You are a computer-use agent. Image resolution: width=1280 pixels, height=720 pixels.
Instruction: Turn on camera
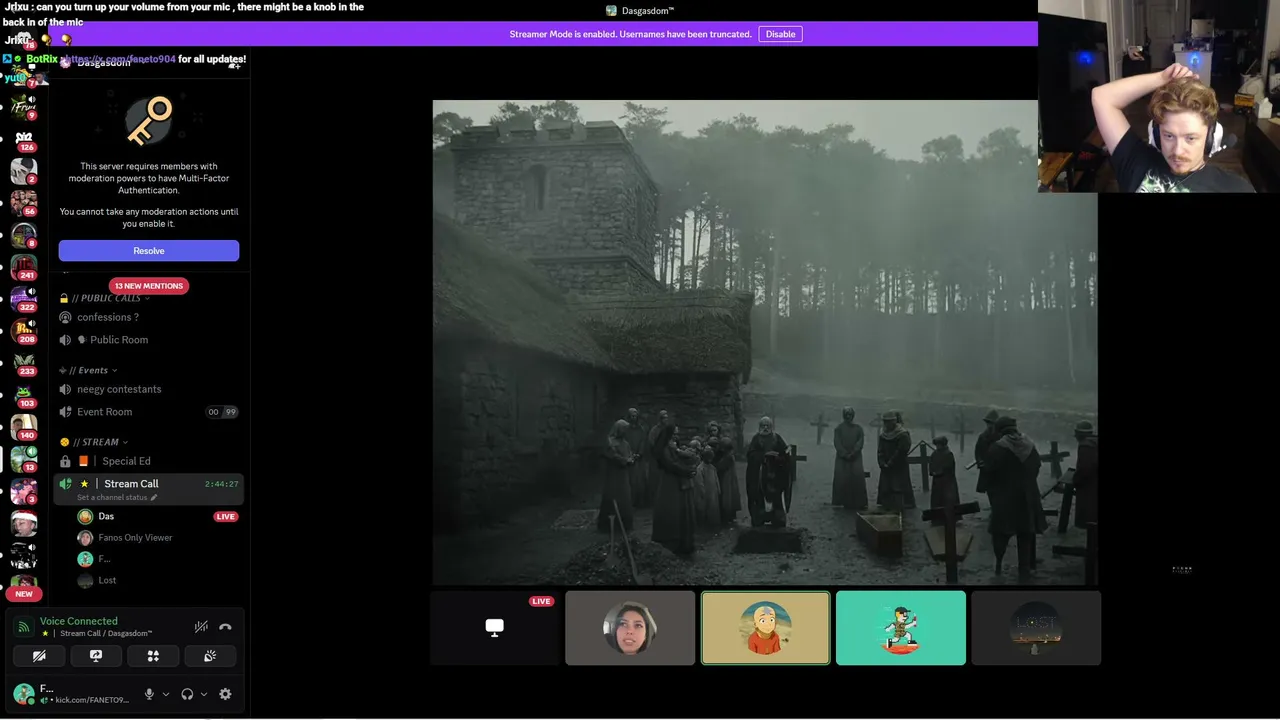click(39, 656)
